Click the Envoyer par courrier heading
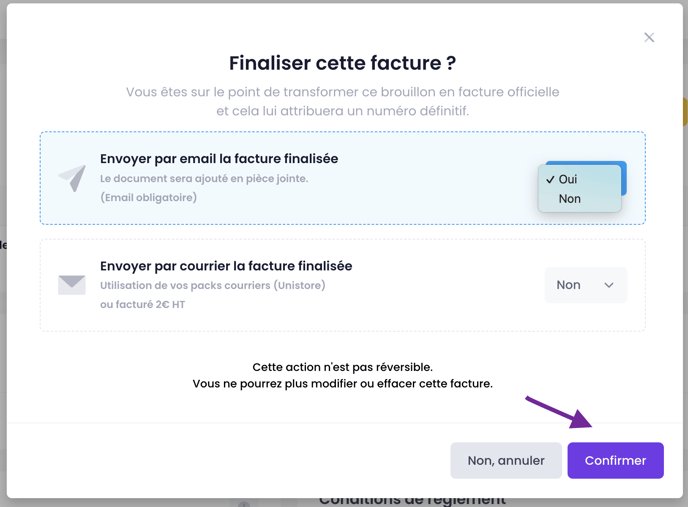Screen dimensions: 688x507 (226, 266)
